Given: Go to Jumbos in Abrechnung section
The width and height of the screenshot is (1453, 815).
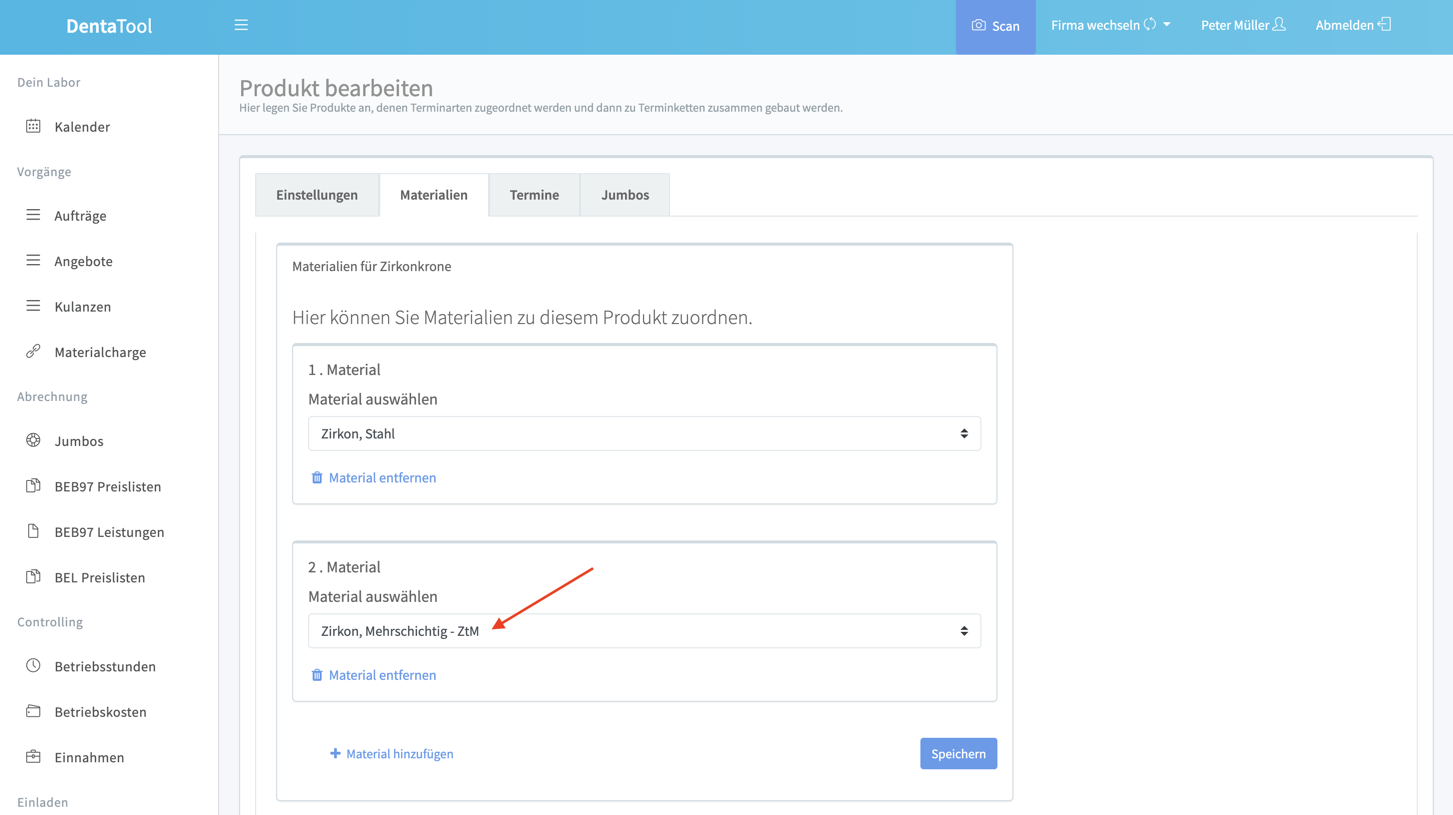Looking at the screenshot, I should pos(79,441).
